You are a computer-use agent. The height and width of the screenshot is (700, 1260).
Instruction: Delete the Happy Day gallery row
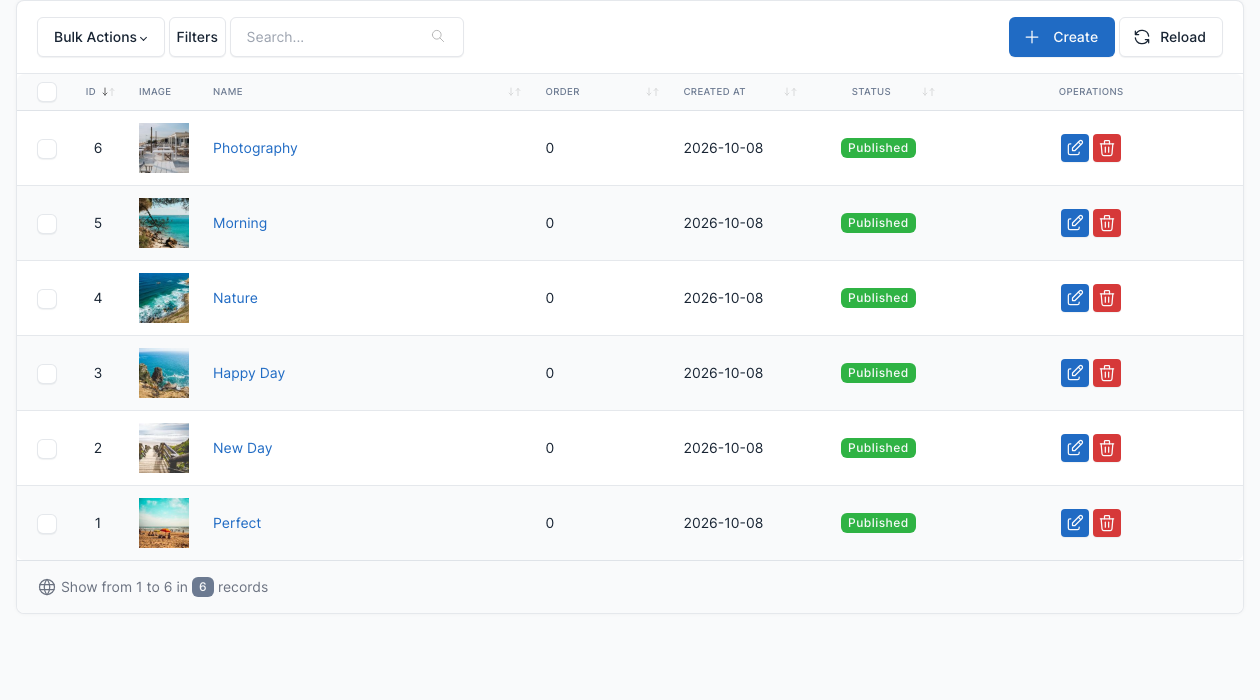click(x=1107, y=373)
